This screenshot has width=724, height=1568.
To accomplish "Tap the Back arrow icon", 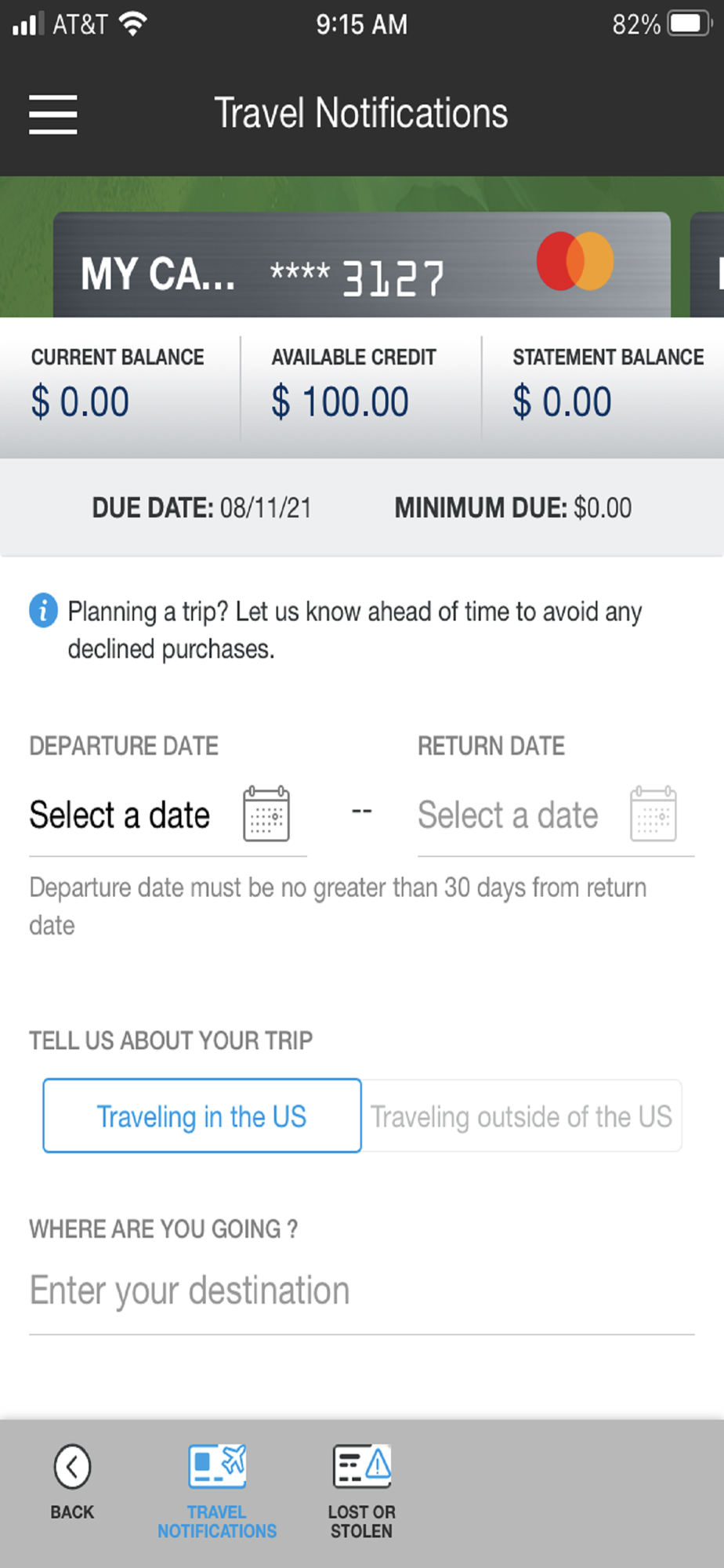I will 72,1466.
